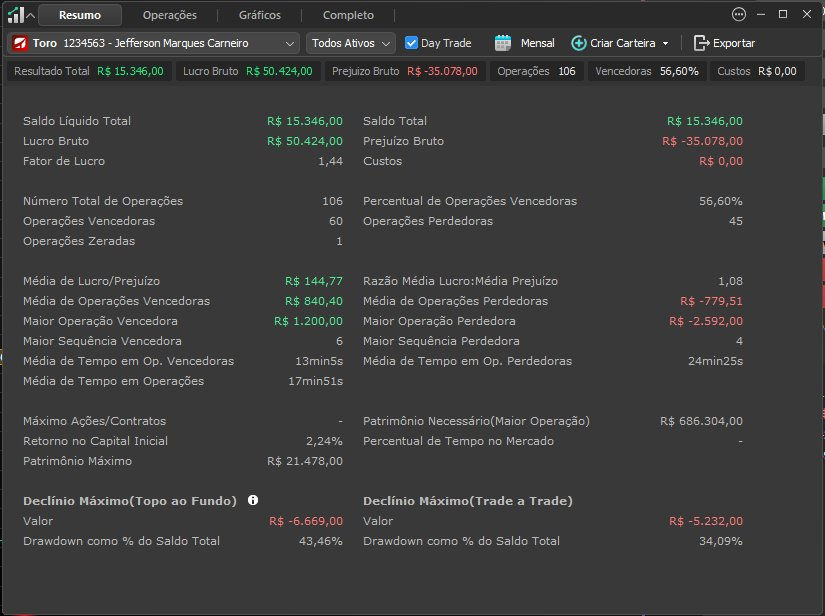Collapse panel with the caret up arrow
This screenshot has height=616, width=825.
[31, 15]
